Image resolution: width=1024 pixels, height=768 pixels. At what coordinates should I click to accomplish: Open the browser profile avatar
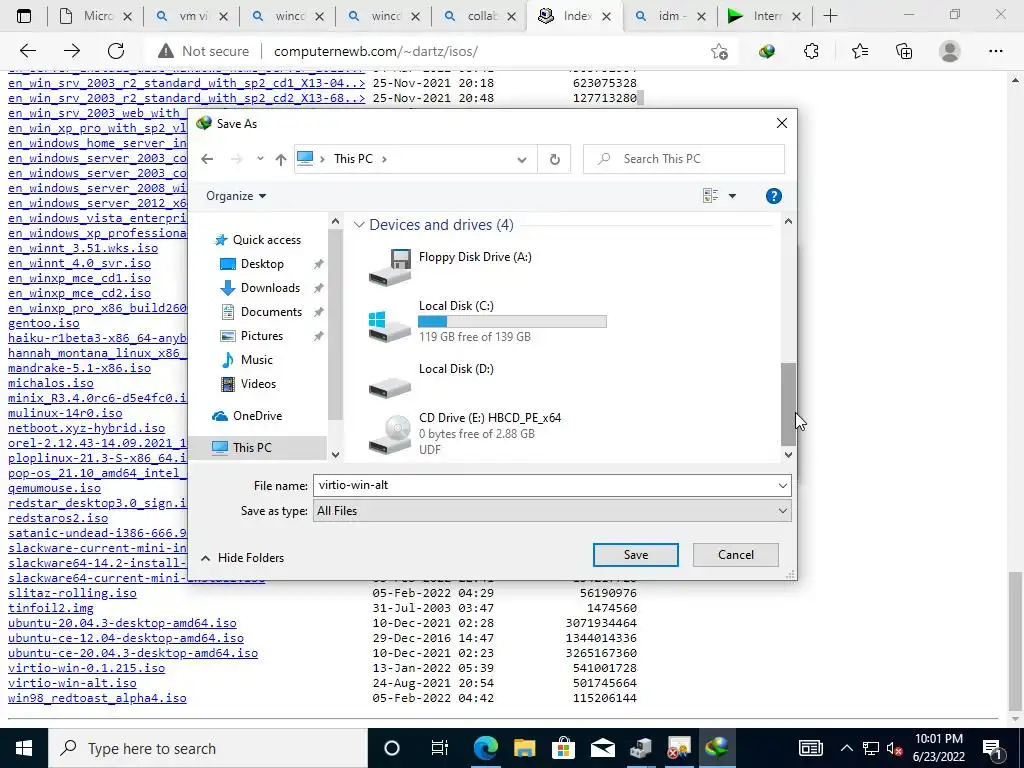950,51
